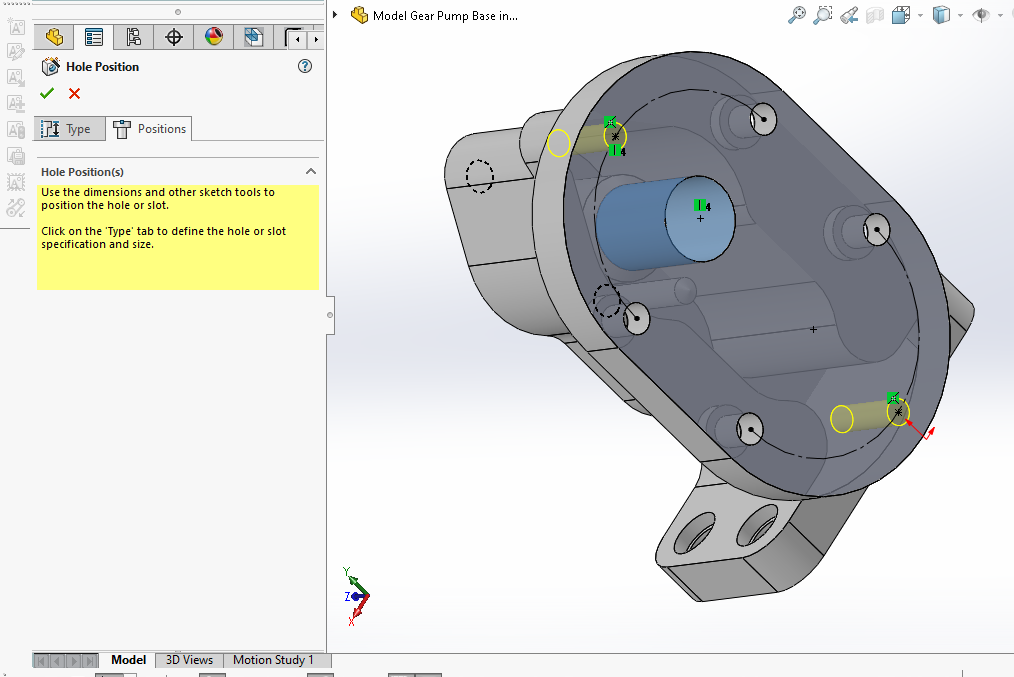
Task: Click the Zoom to Fit icon
Action: pos(797,15)
